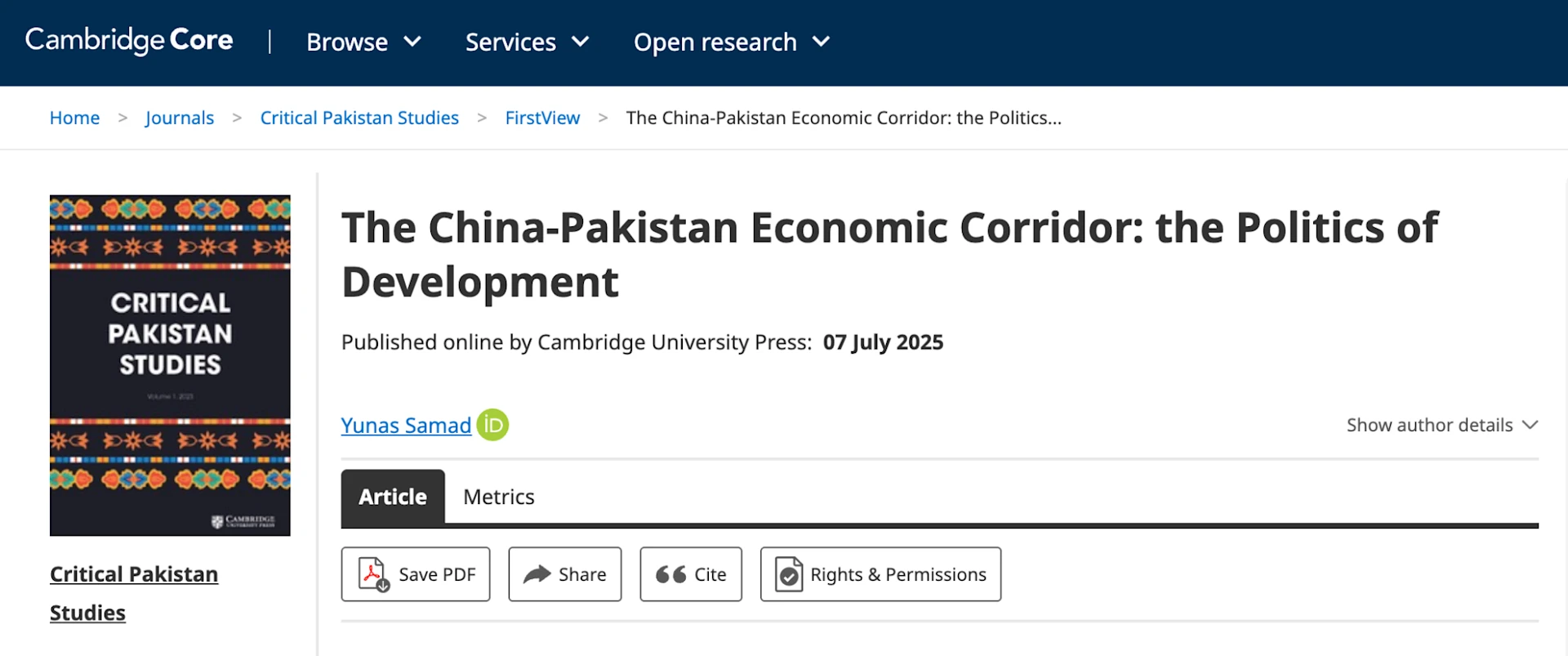The height and width of the screenshot is (656, 1568).
Task: Open Critical Pakistan Studies breadcrumb link
Action: 359,118
